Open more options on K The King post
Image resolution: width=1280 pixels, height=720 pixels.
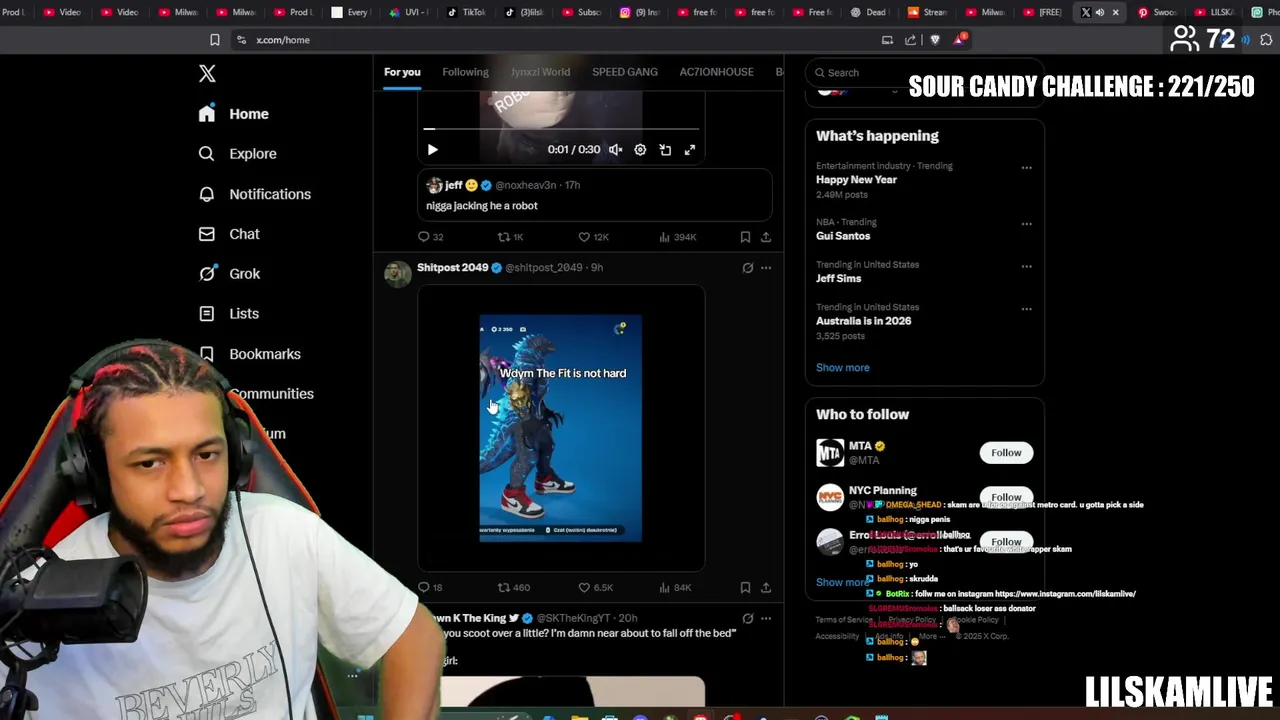766,619
